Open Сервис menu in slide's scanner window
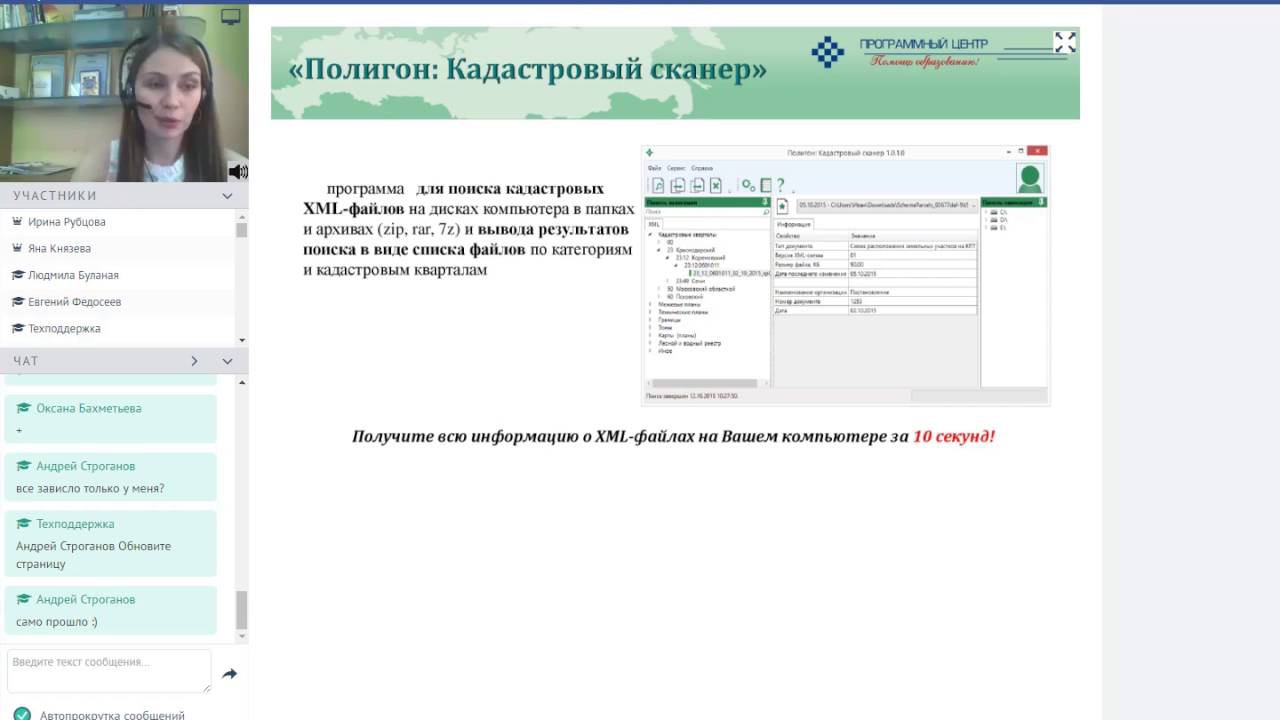 tap(676, 168)
